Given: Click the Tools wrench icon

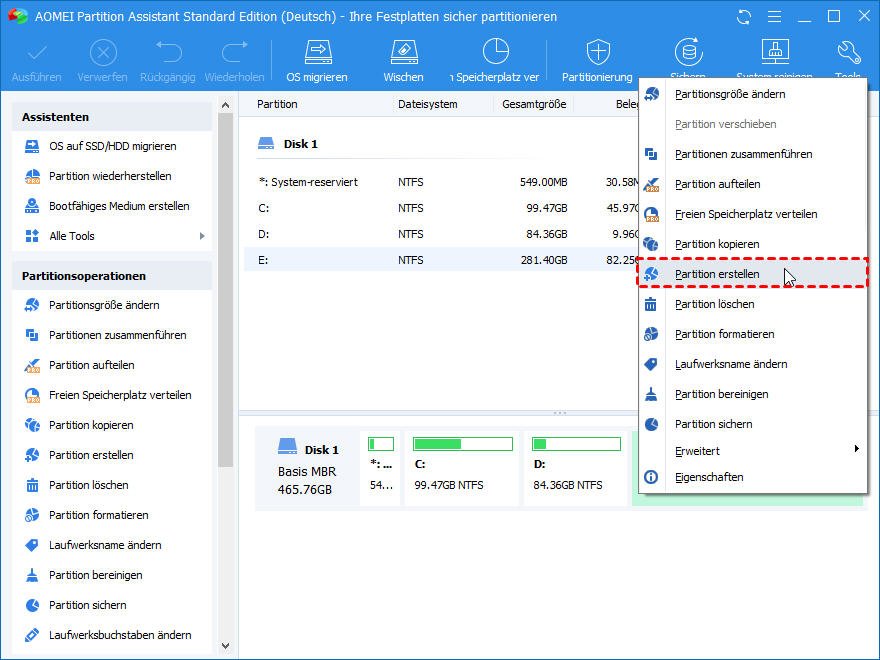Looking at the screenshot, I should [848, 52].
